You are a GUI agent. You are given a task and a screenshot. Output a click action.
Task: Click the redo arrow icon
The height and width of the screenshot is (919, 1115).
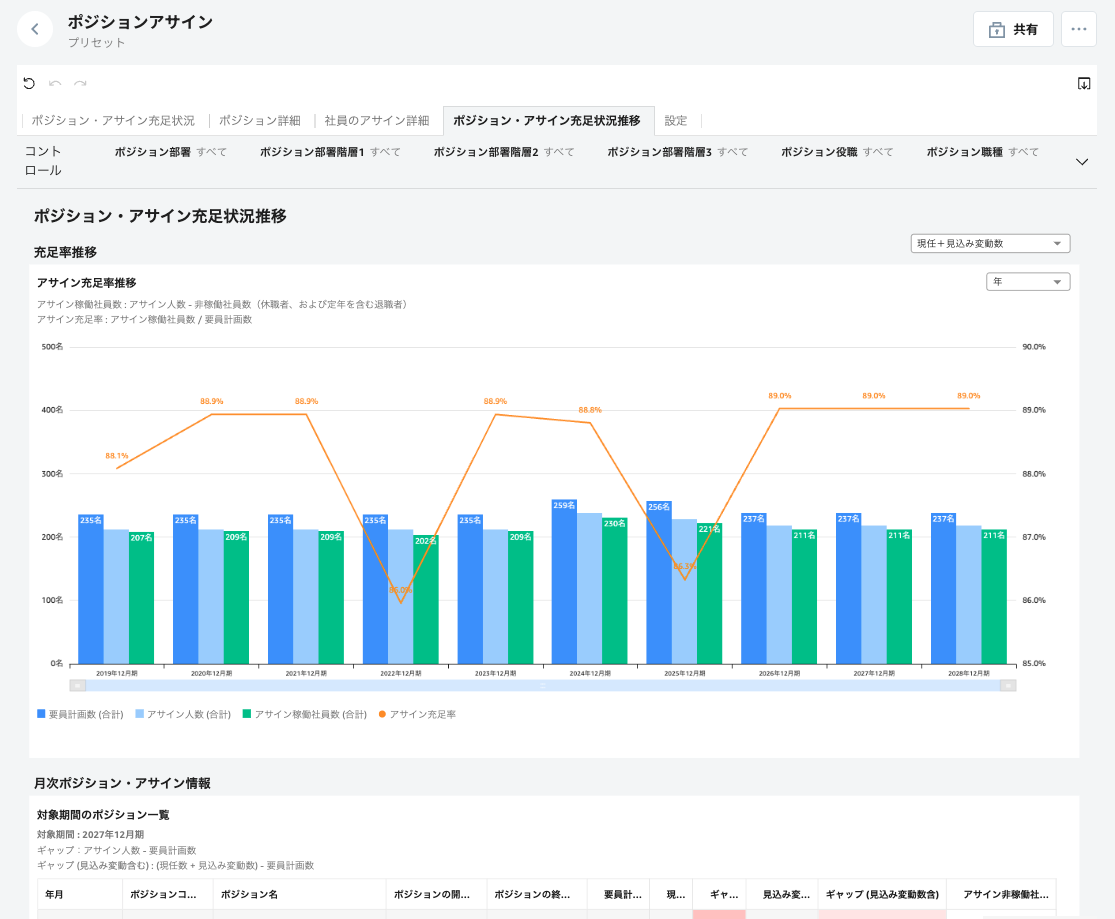(x=80, y=84)
